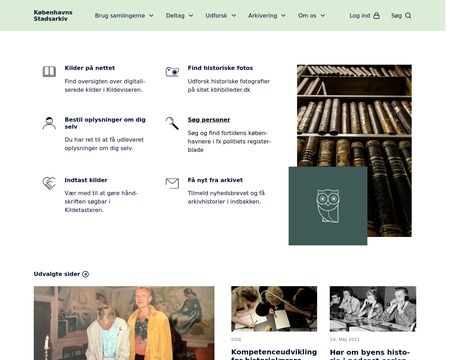Expand the Deltag dropdown
This screenshot has width=450, height=360.
[179, 15]
